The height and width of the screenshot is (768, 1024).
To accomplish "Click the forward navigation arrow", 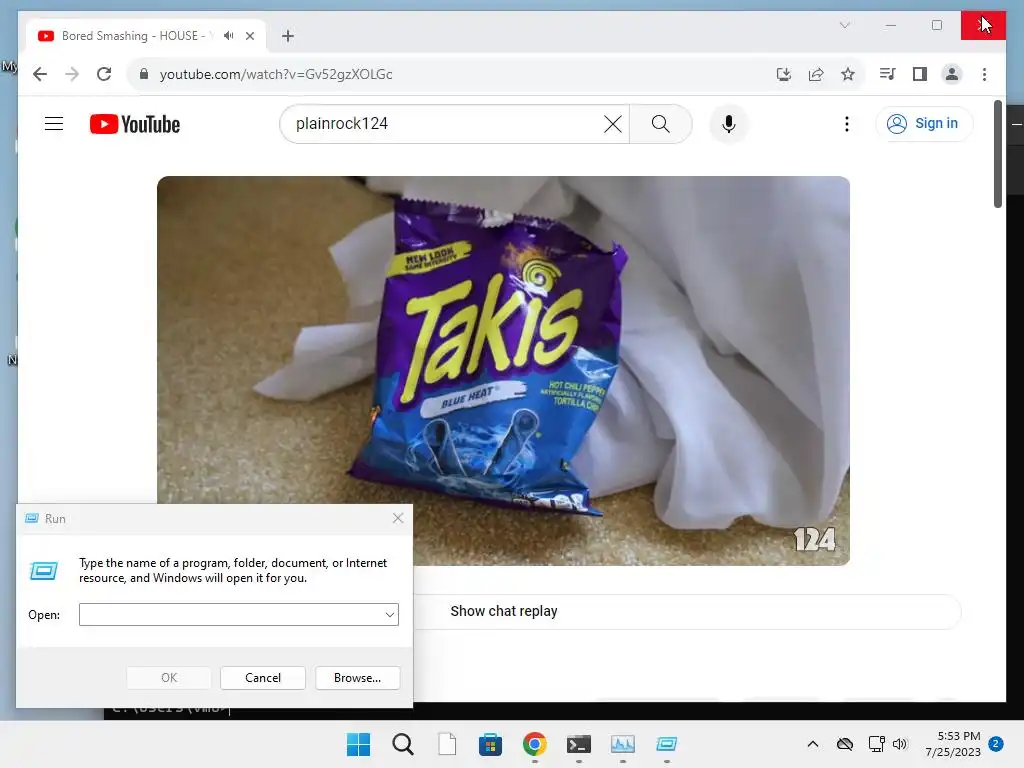I will tap(72, 74).
